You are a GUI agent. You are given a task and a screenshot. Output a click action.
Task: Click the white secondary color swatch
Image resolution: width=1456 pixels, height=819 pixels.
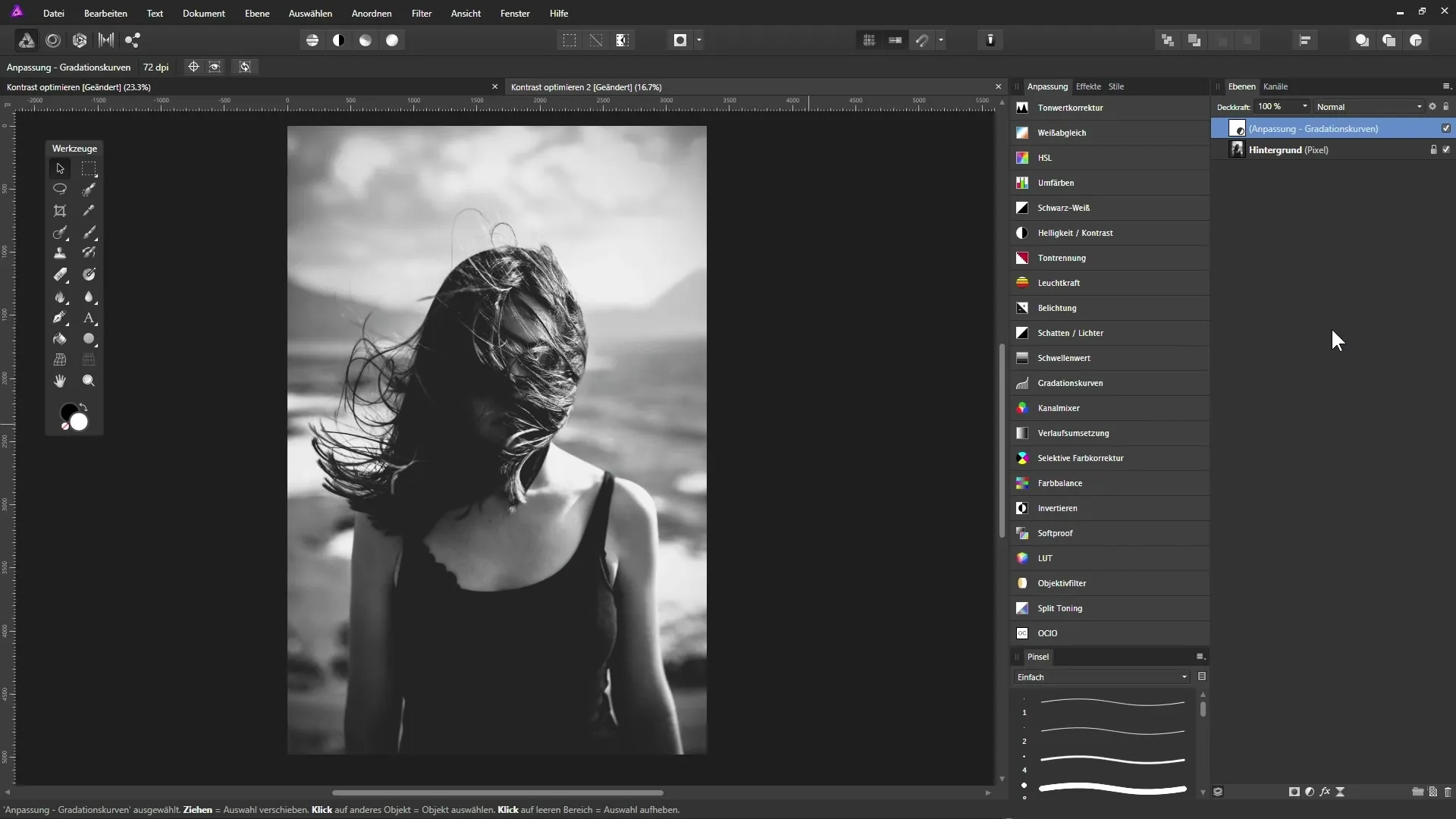pyautogui.click(x=80, y=422)
